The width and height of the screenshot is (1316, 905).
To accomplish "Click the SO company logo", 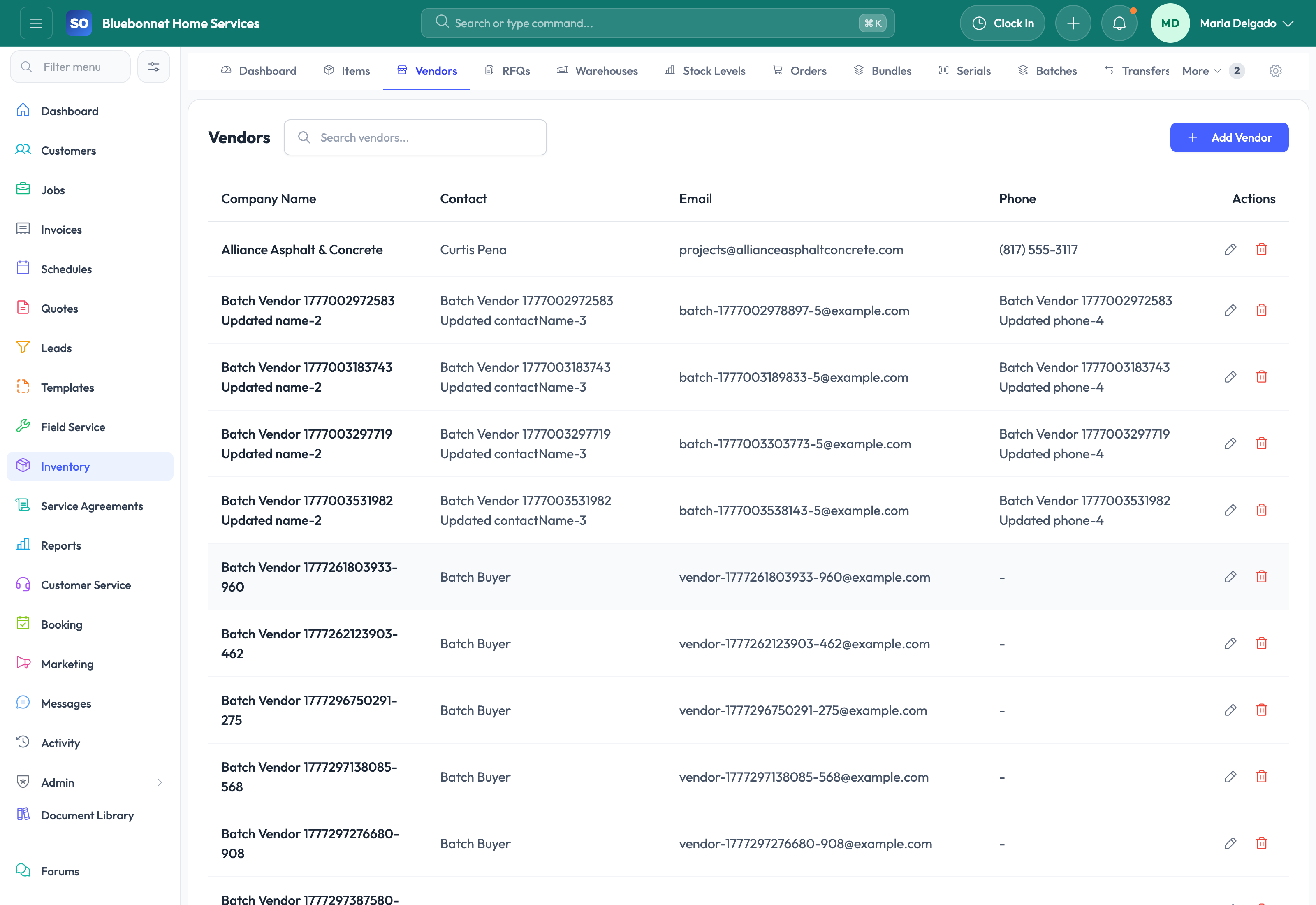I will tap(79, 23).
